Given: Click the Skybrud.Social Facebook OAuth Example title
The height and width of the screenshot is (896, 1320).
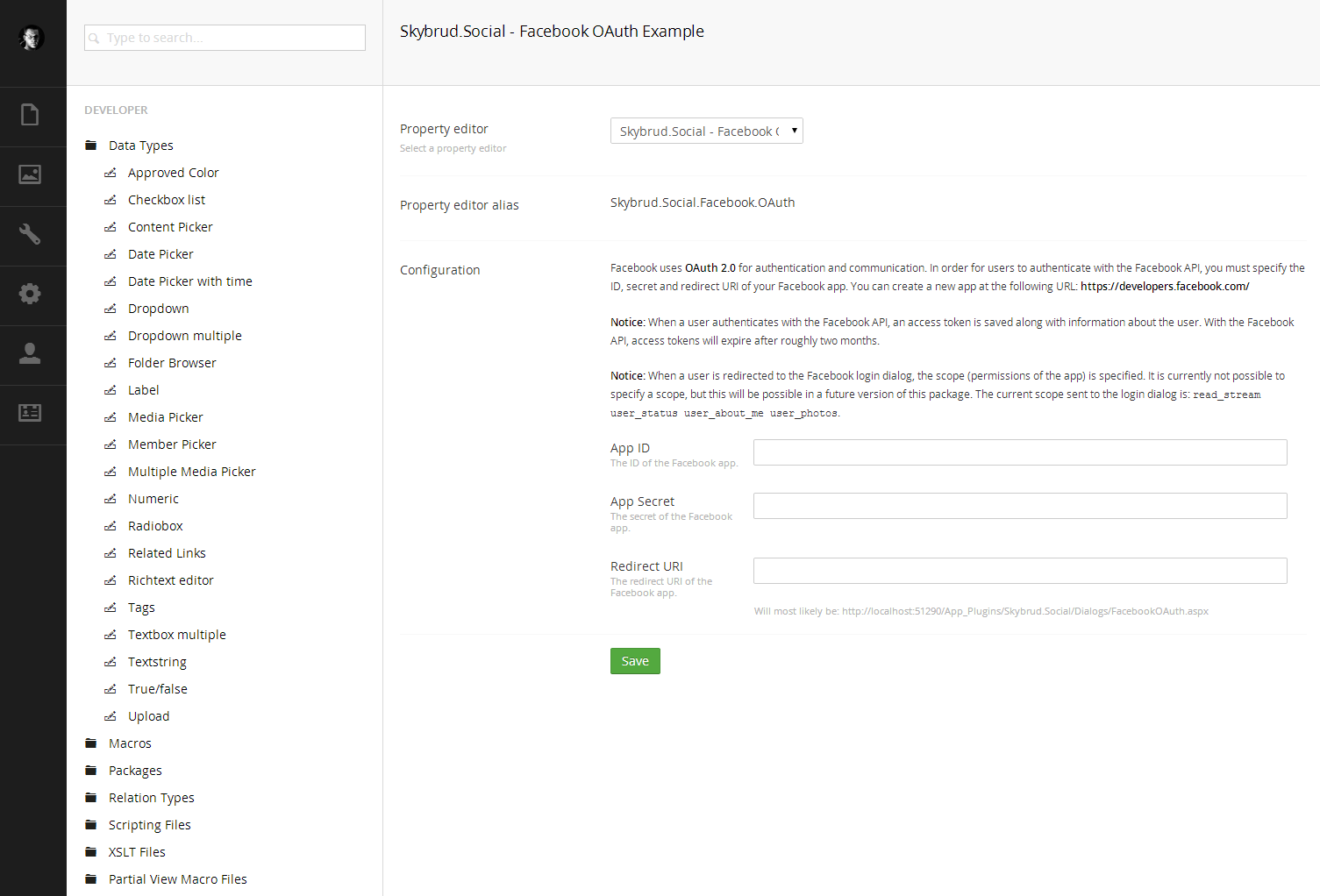Looking at the screenshot, I should 552,32.
